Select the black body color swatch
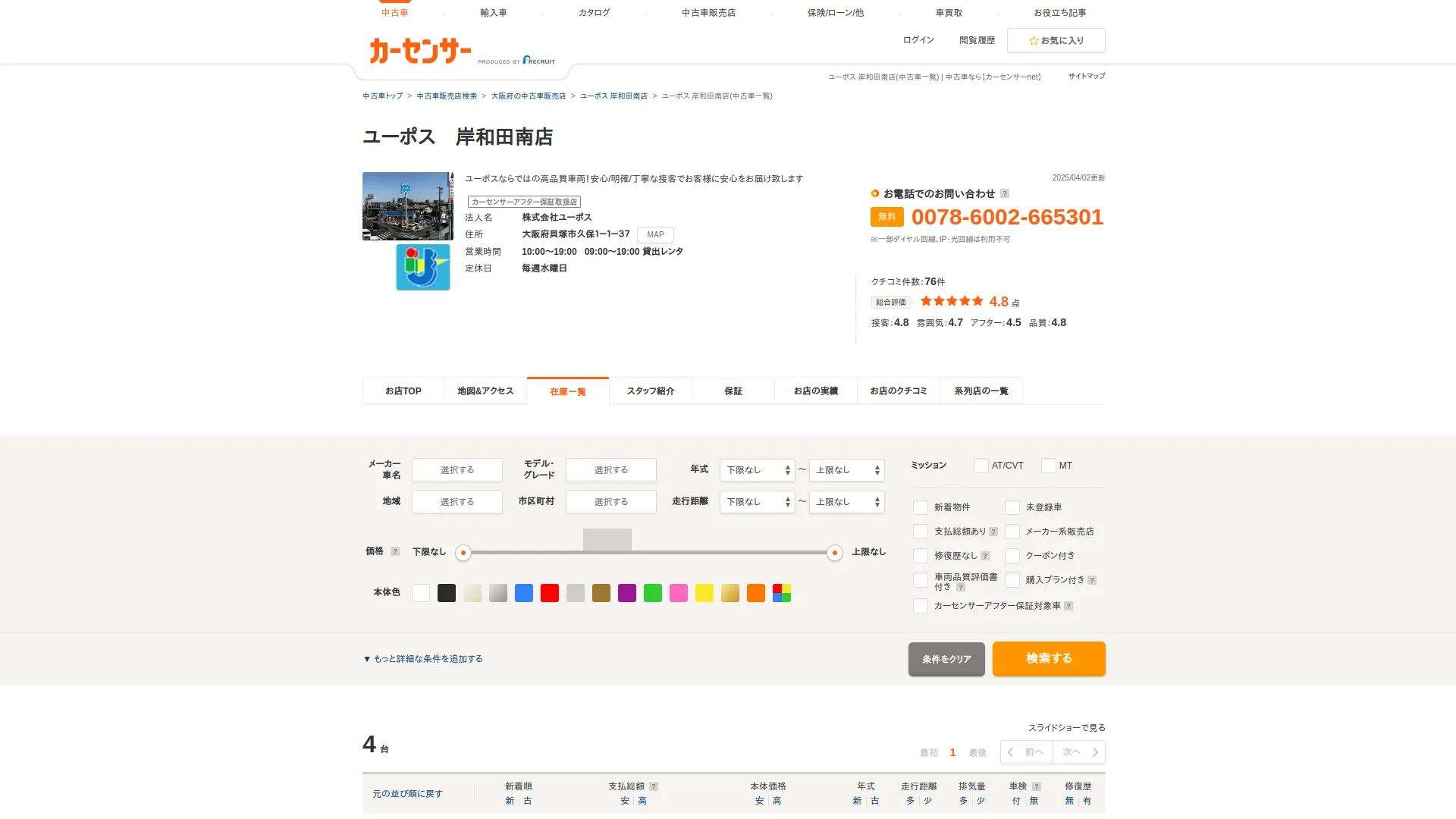1456x819 pixels. pyautogui.click(x=447, y=593)
